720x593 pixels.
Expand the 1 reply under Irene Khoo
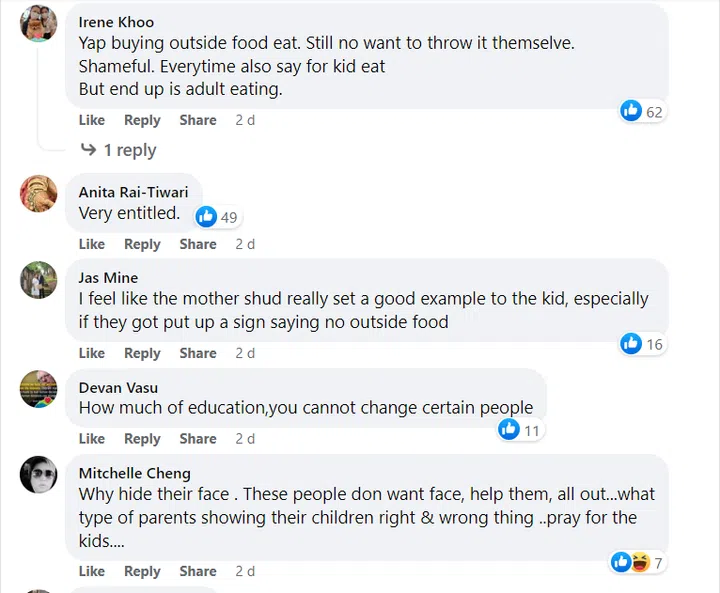[130, 150]
